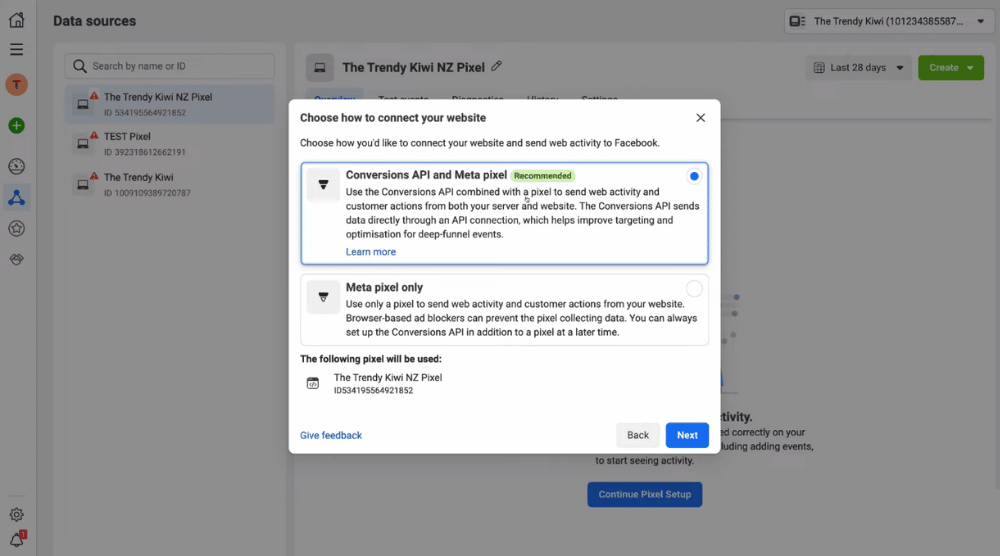This screenshot has height=556, width=1000.
Task: Edit pixel name with pencil icon
Action: pyautogui.click(x=496, y=66)
